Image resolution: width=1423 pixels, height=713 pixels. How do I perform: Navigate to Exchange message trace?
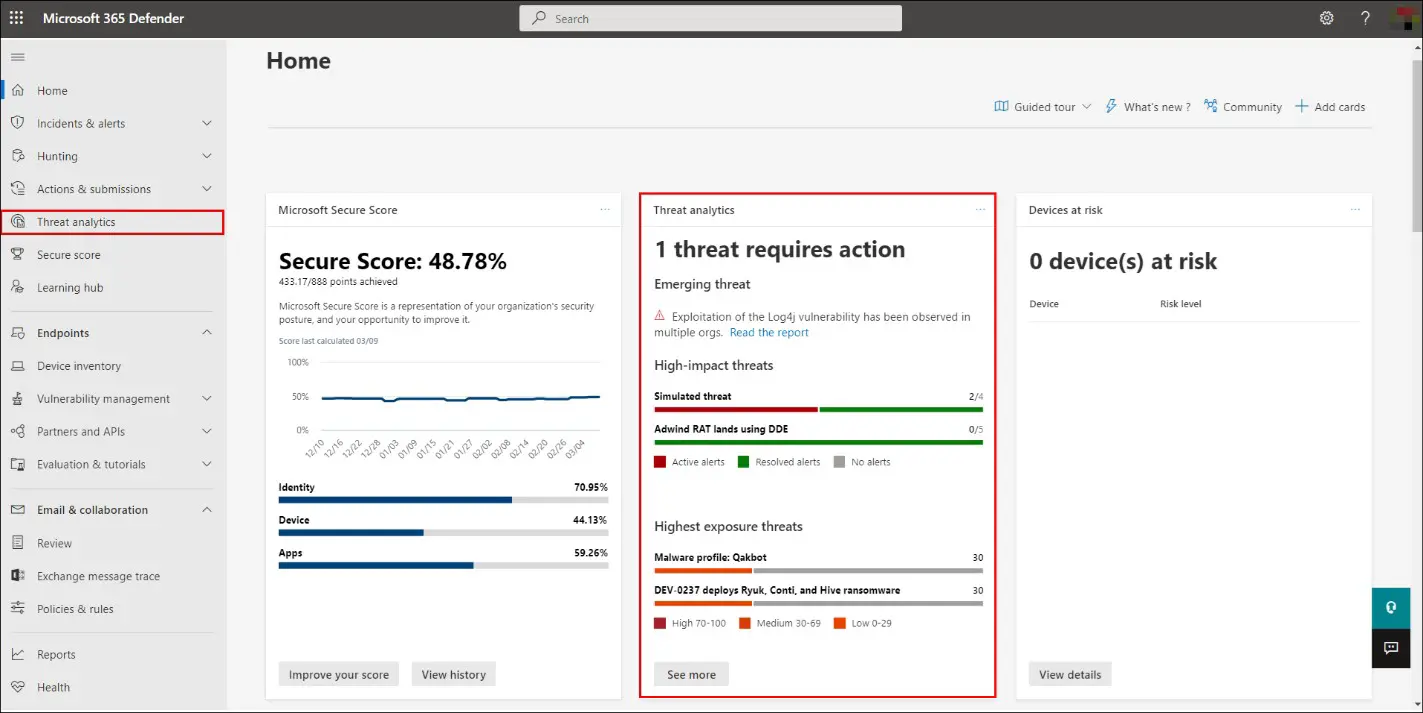click(100, 575)
